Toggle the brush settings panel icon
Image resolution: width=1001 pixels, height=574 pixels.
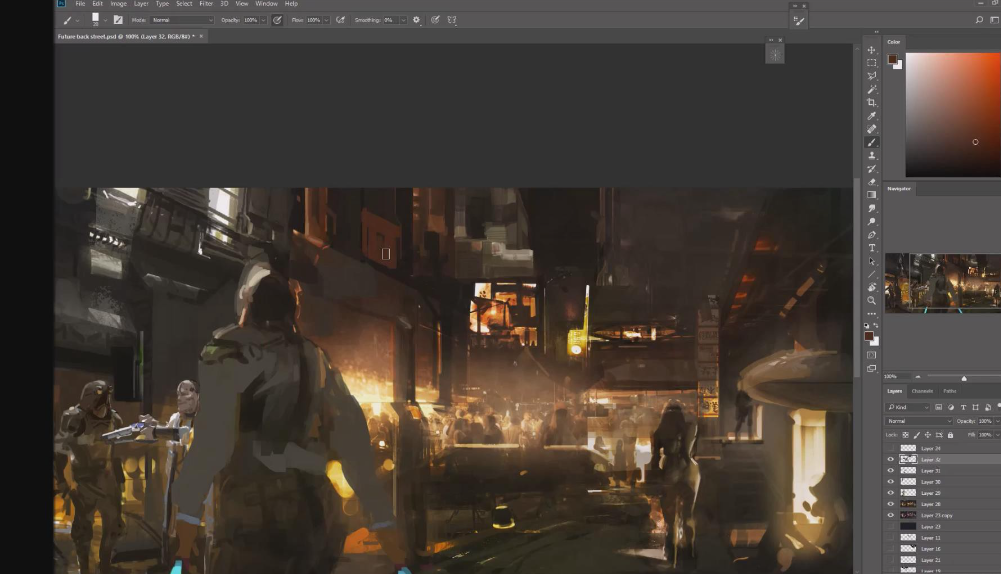click(x=118, y=20)
